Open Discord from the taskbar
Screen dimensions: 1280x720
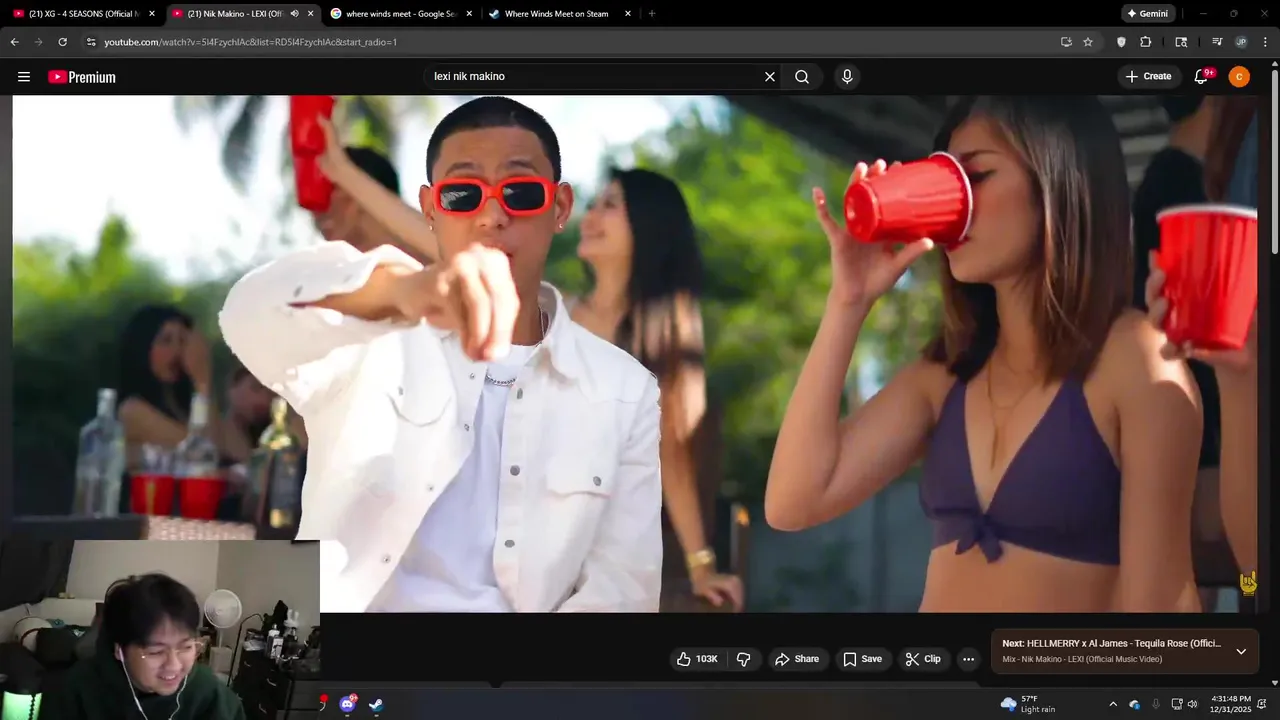pyautogui.click(x=347, y=704)
